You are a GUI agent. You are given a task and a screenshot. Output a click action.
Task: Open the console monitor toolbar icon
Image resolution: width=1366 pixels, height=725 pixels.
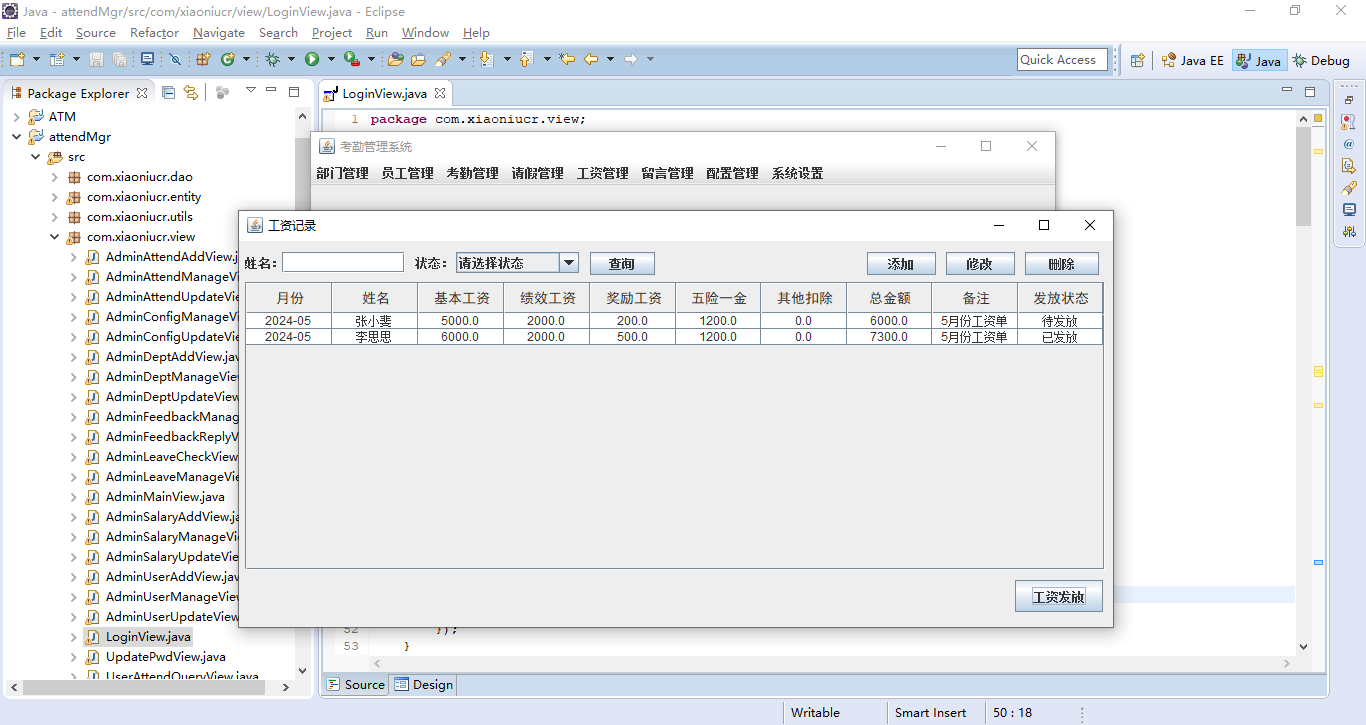tap(147, 59)
